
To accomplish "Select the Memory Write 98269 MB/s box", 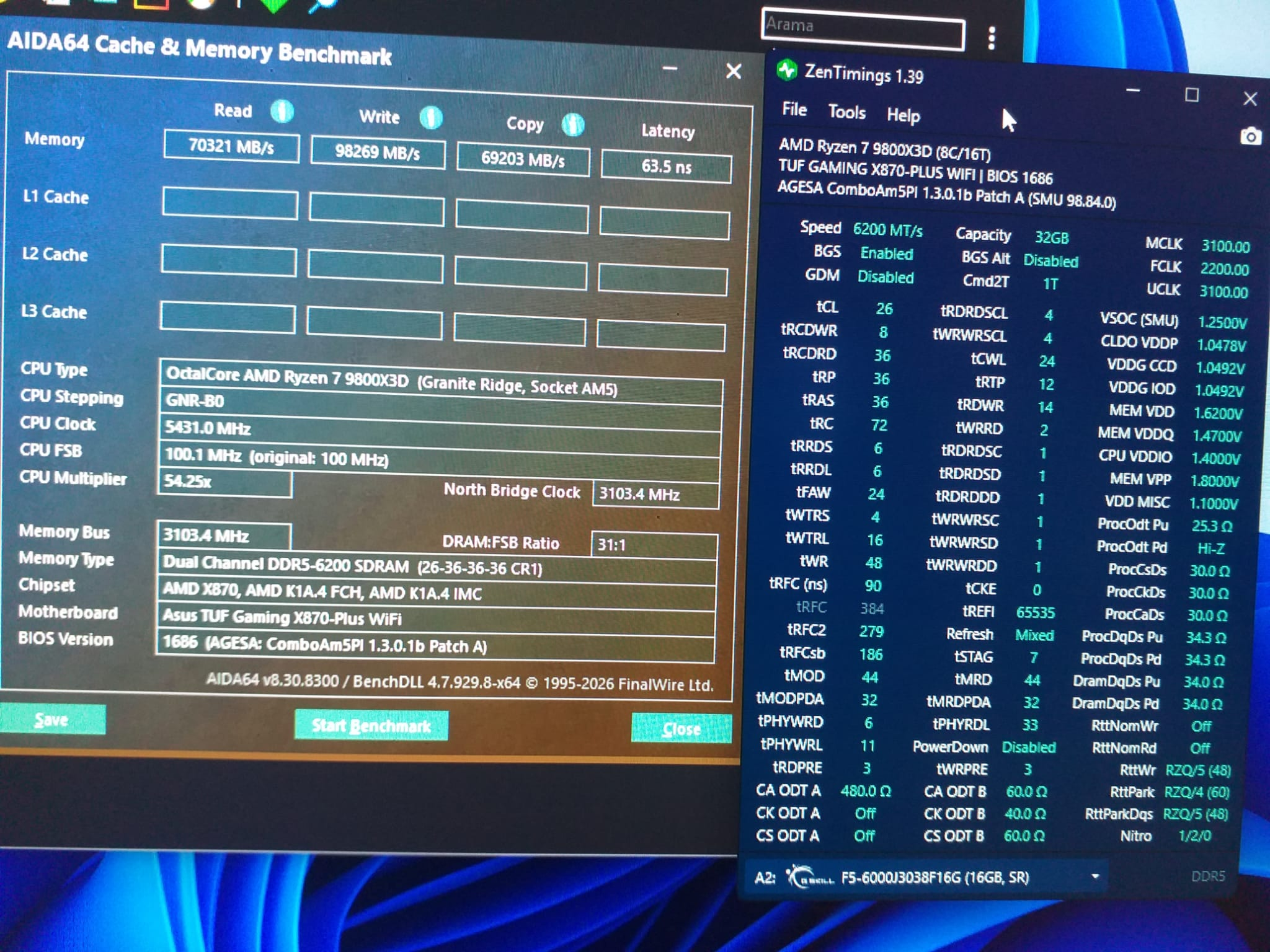I will point(378,152).
